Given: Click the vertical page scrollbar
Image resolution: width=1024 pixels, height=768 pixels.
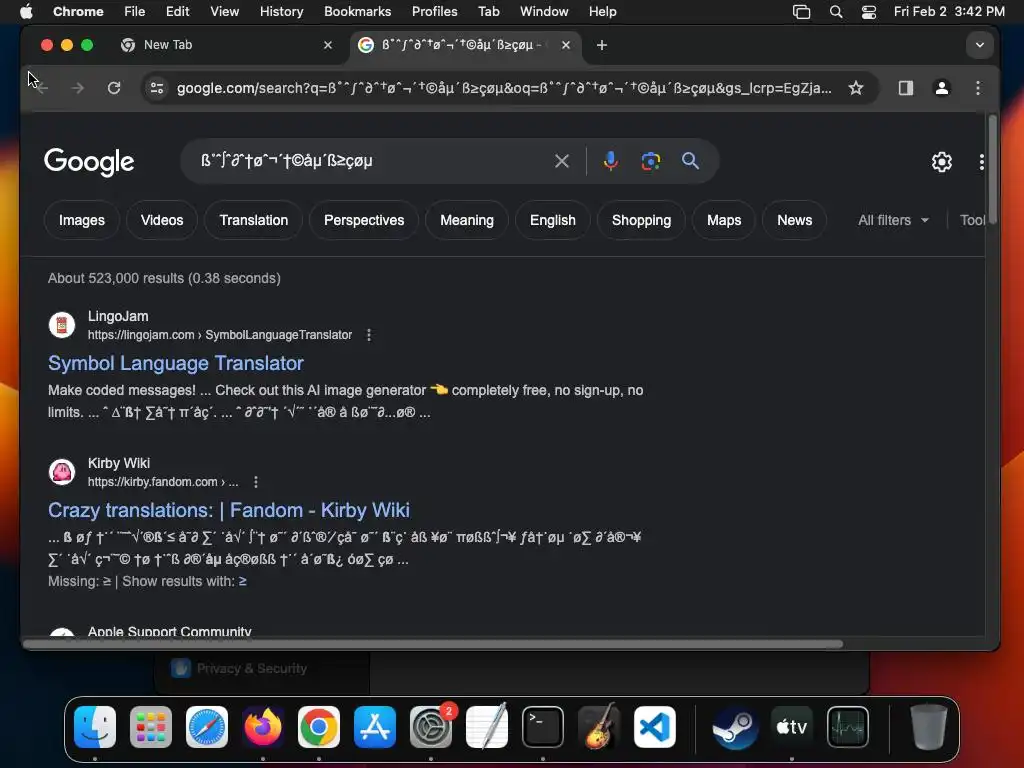Looking at the screenshot, I should (x=992, y=170).
